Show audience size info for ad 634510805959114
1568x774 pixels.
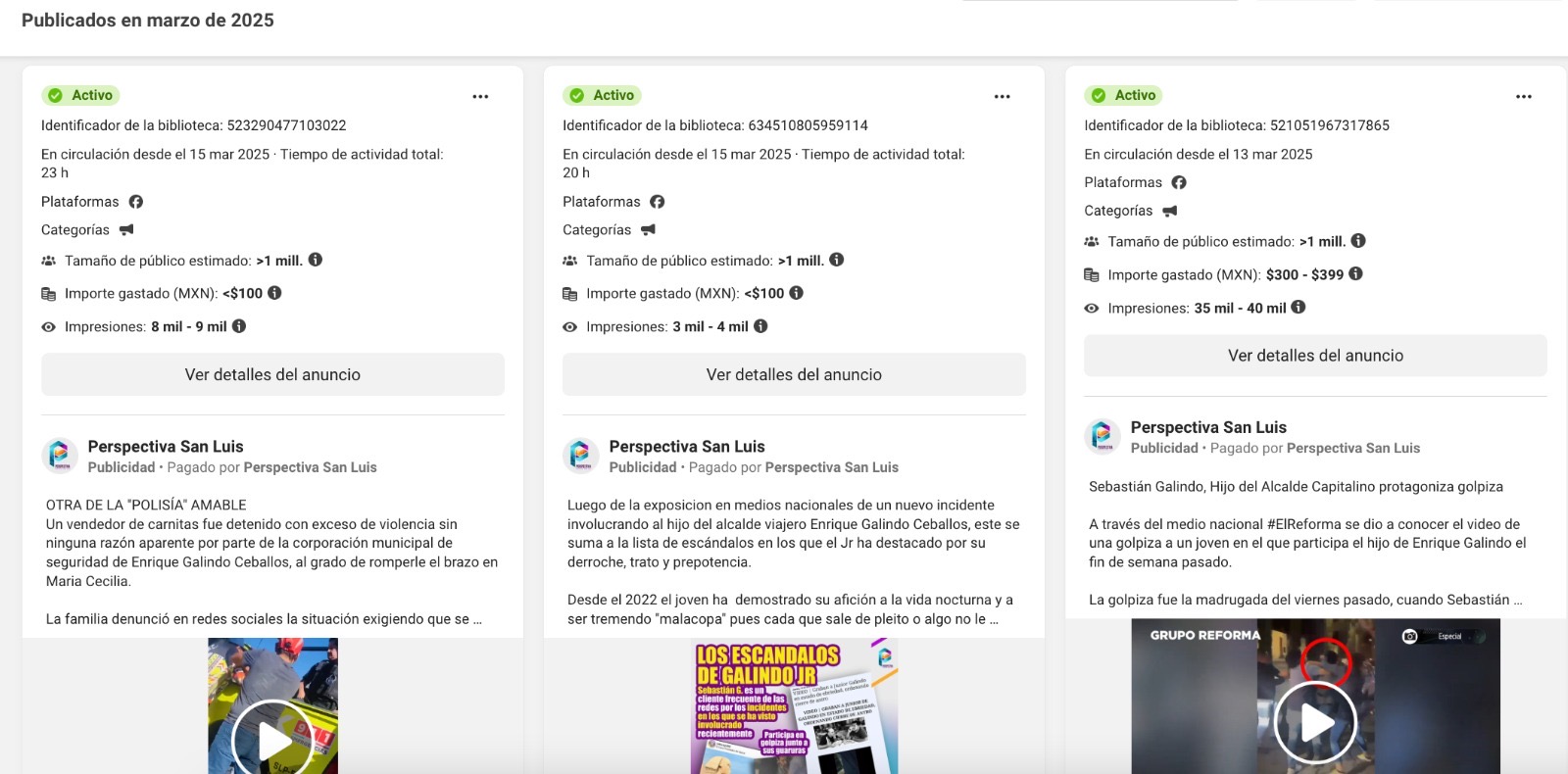coord(837,260)
